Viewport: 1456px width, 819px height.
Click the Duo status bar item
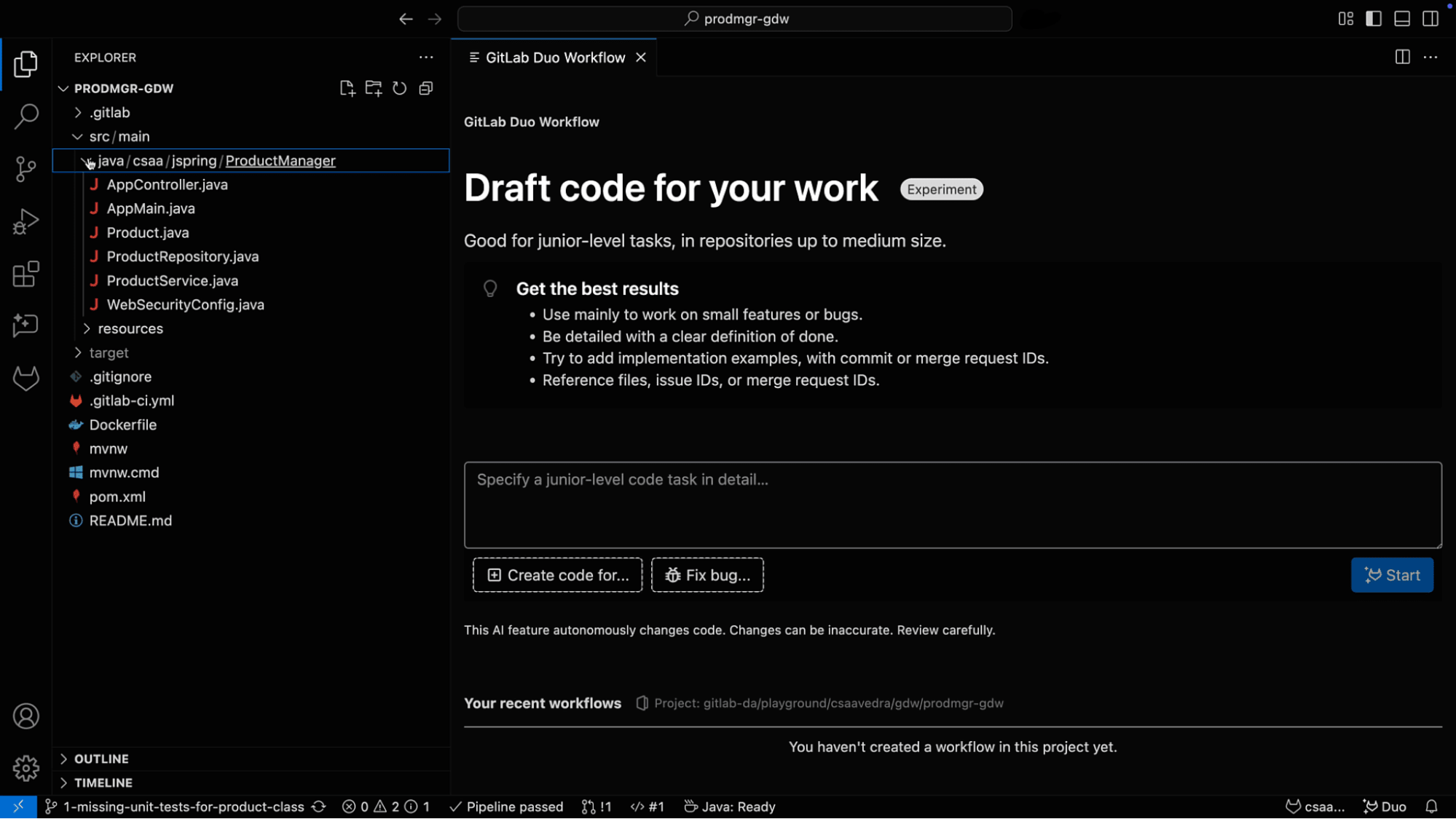click(1383, 807)
